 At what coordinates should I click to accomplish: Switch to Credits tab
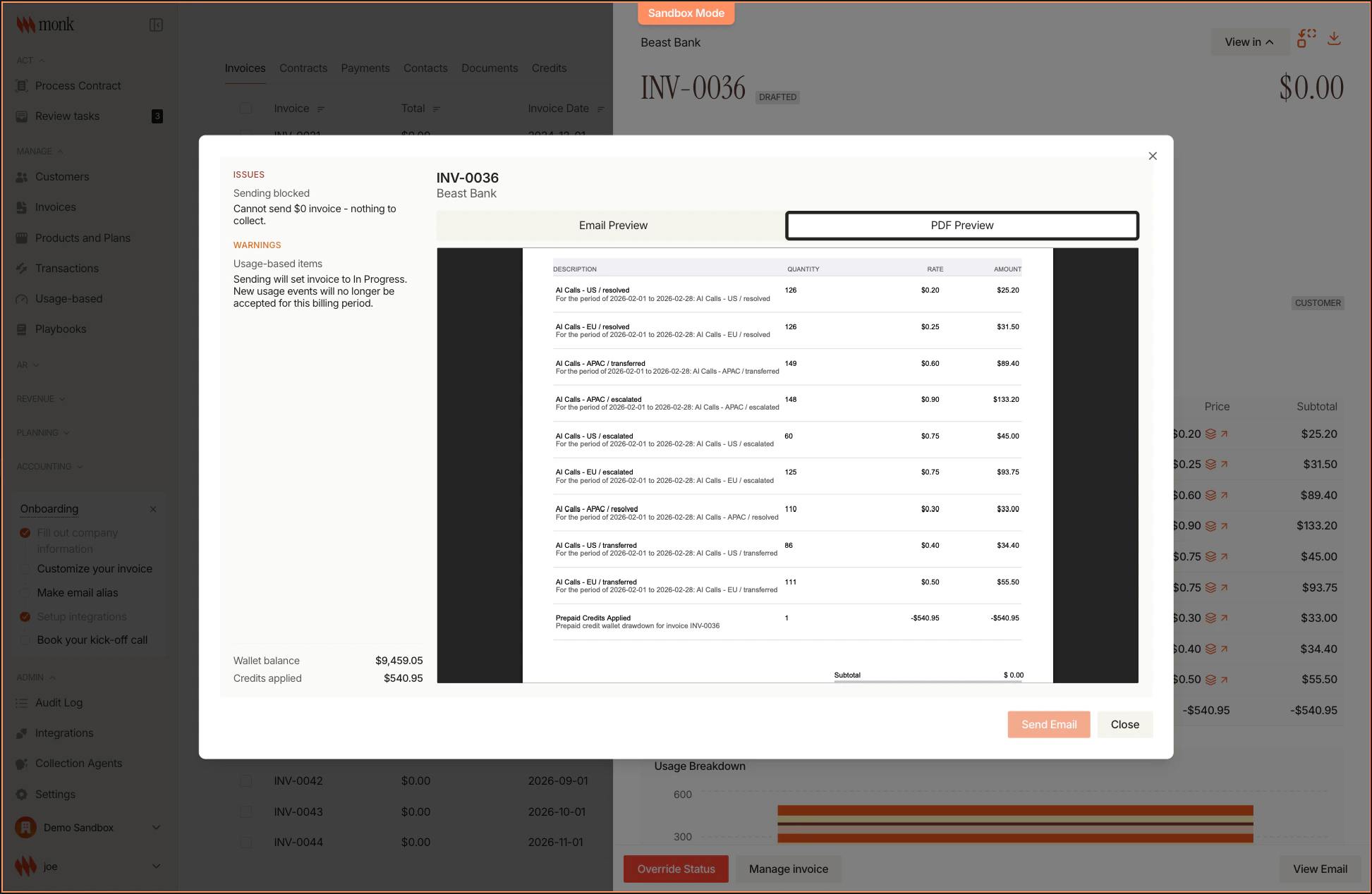tap(549, 68)
